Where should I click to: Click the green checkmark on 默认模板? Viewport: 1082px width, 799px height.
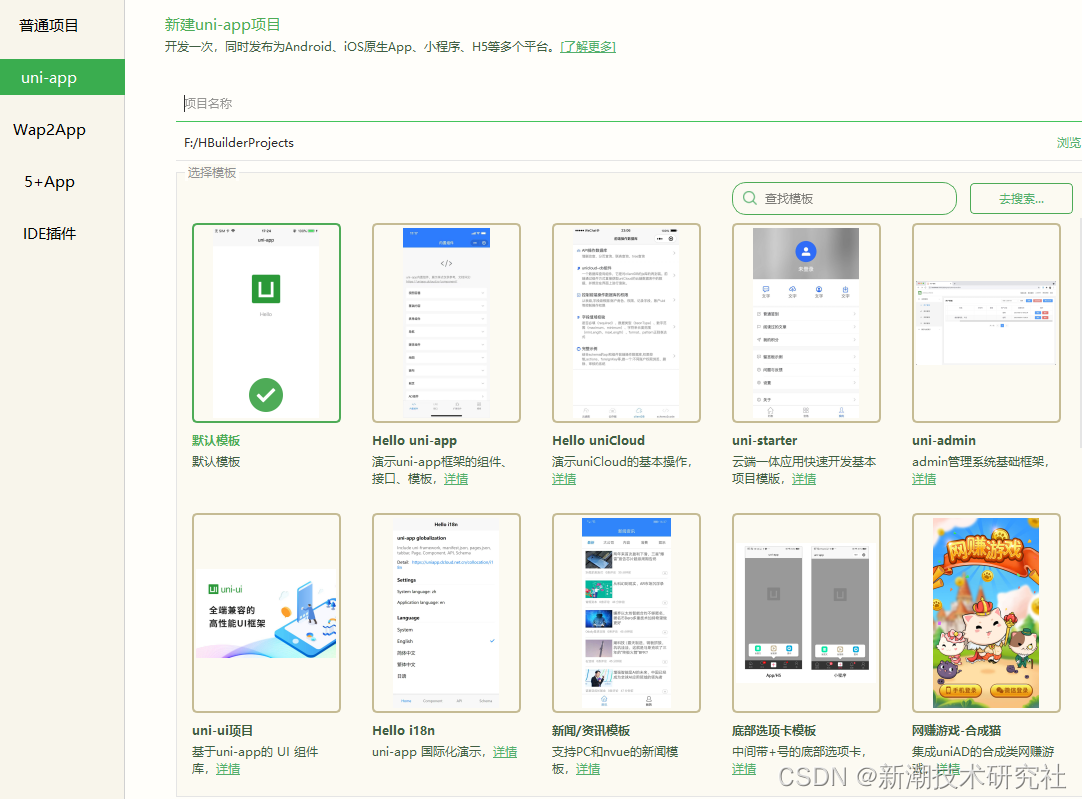266,395
